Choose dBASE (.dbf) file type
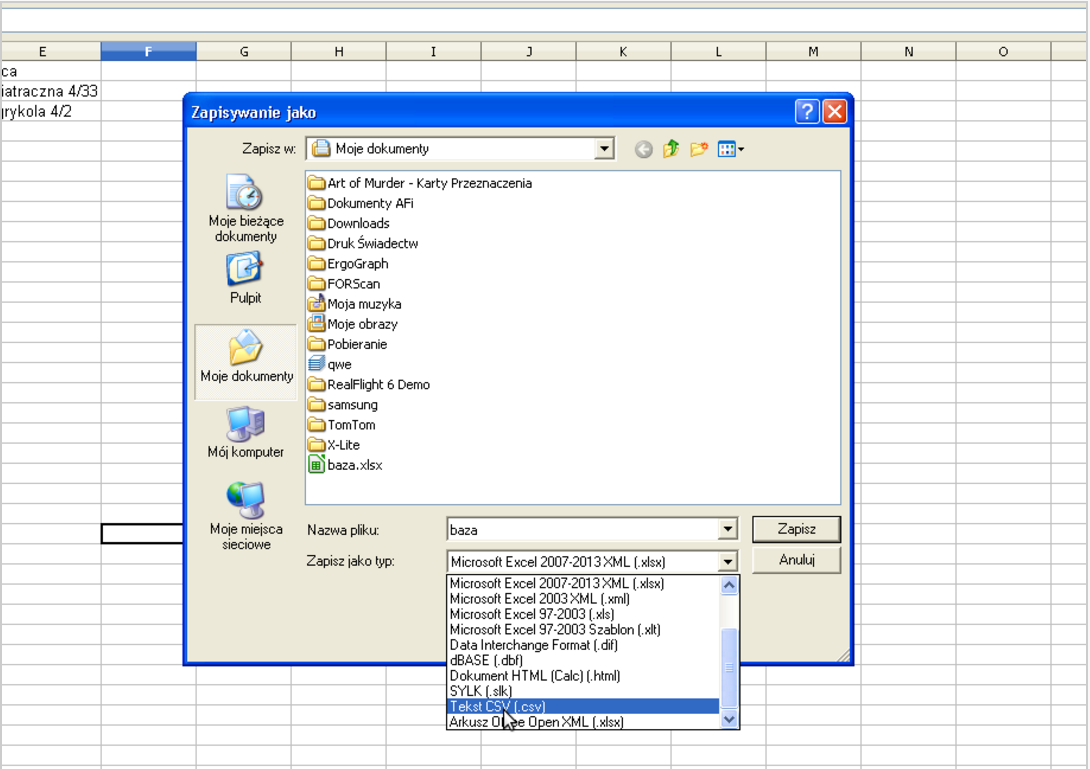The width and height of the screenshot is (1090, 769). click(x=583, y=660)
